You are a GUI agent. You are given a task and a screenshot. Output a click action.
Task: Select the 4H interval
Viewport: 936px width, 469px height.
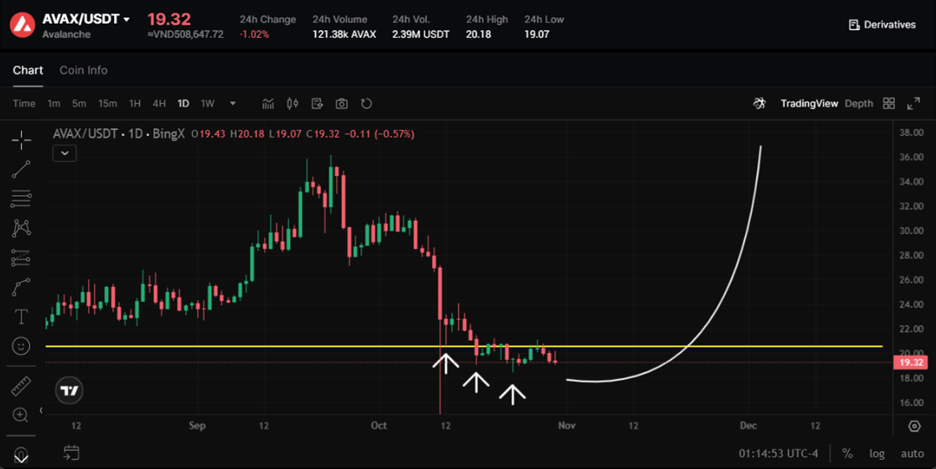pyautogui.click(x=159, y=104)
